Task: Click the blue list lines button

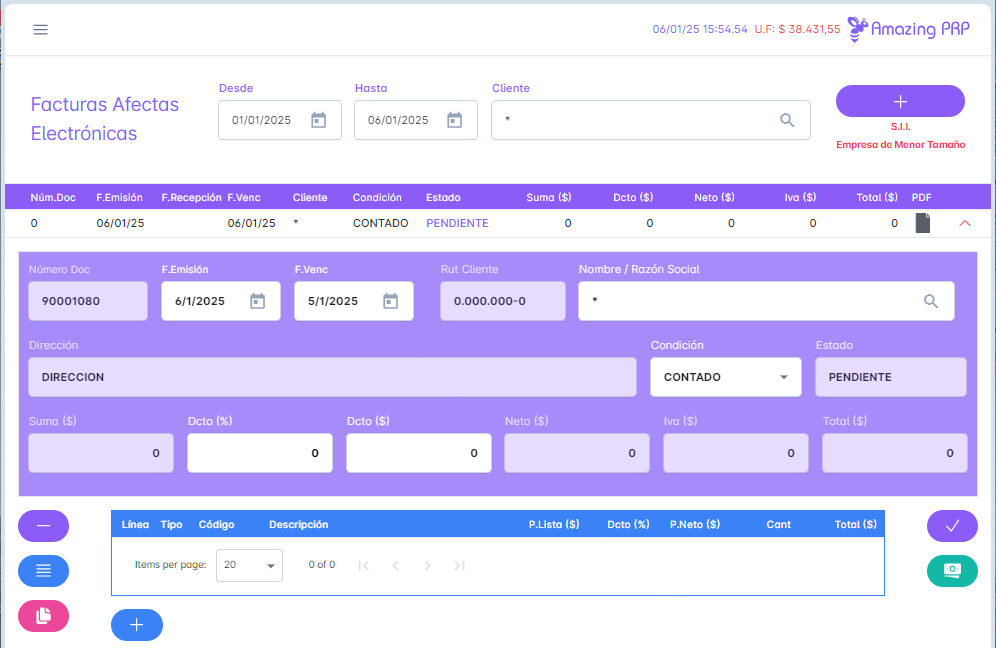Action: click(x=43, y=571)
